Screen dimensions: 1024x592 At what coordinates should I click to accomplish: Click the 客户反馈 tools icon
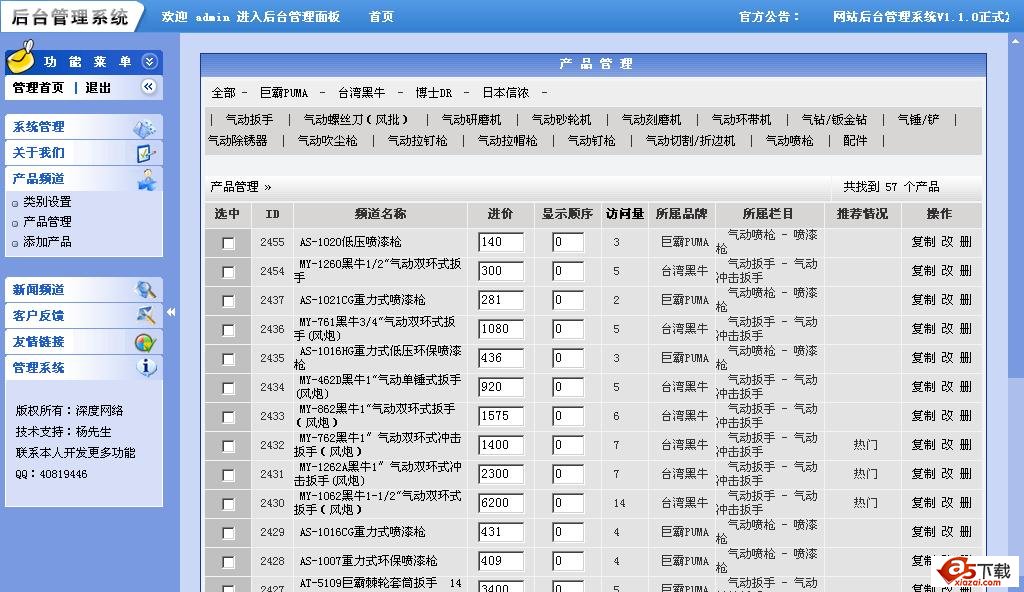146,316
